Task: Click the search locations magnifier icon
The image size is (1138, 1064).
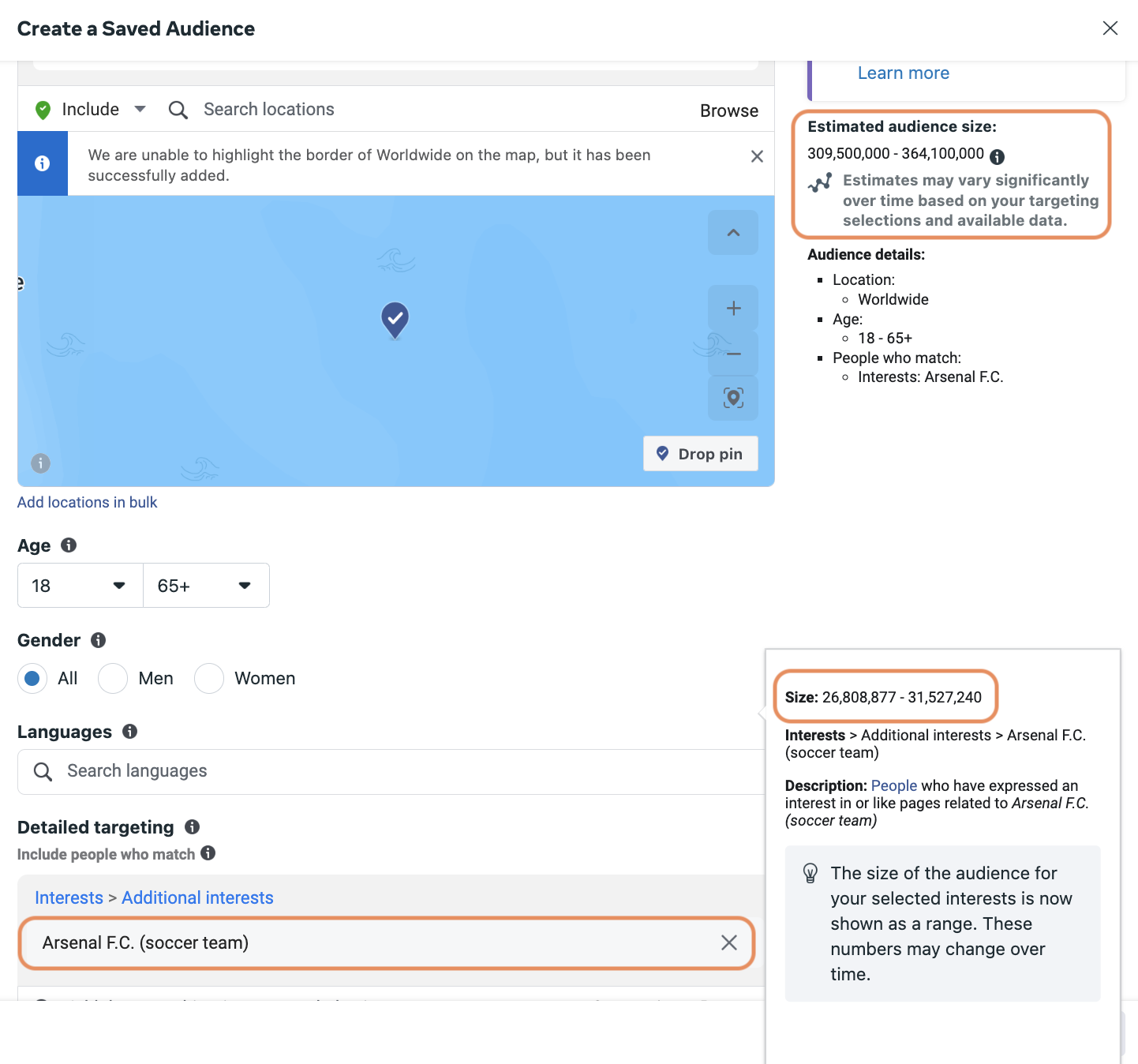Action: click(x=178, y=110)
